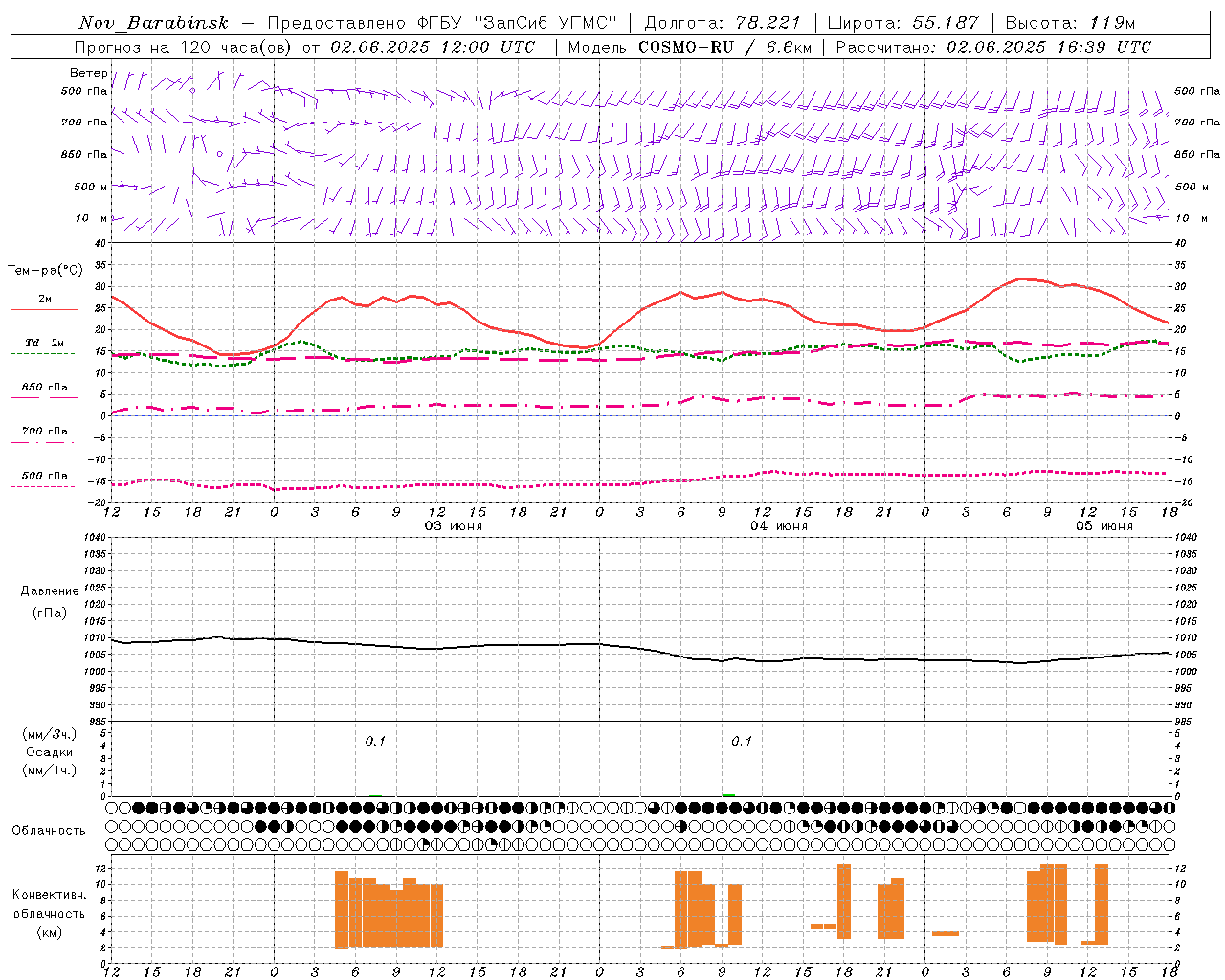Click the '(мм/3ч.)' precipitation unit label
The width and height of the screenshot is (1225, 980).
[50, 734]
